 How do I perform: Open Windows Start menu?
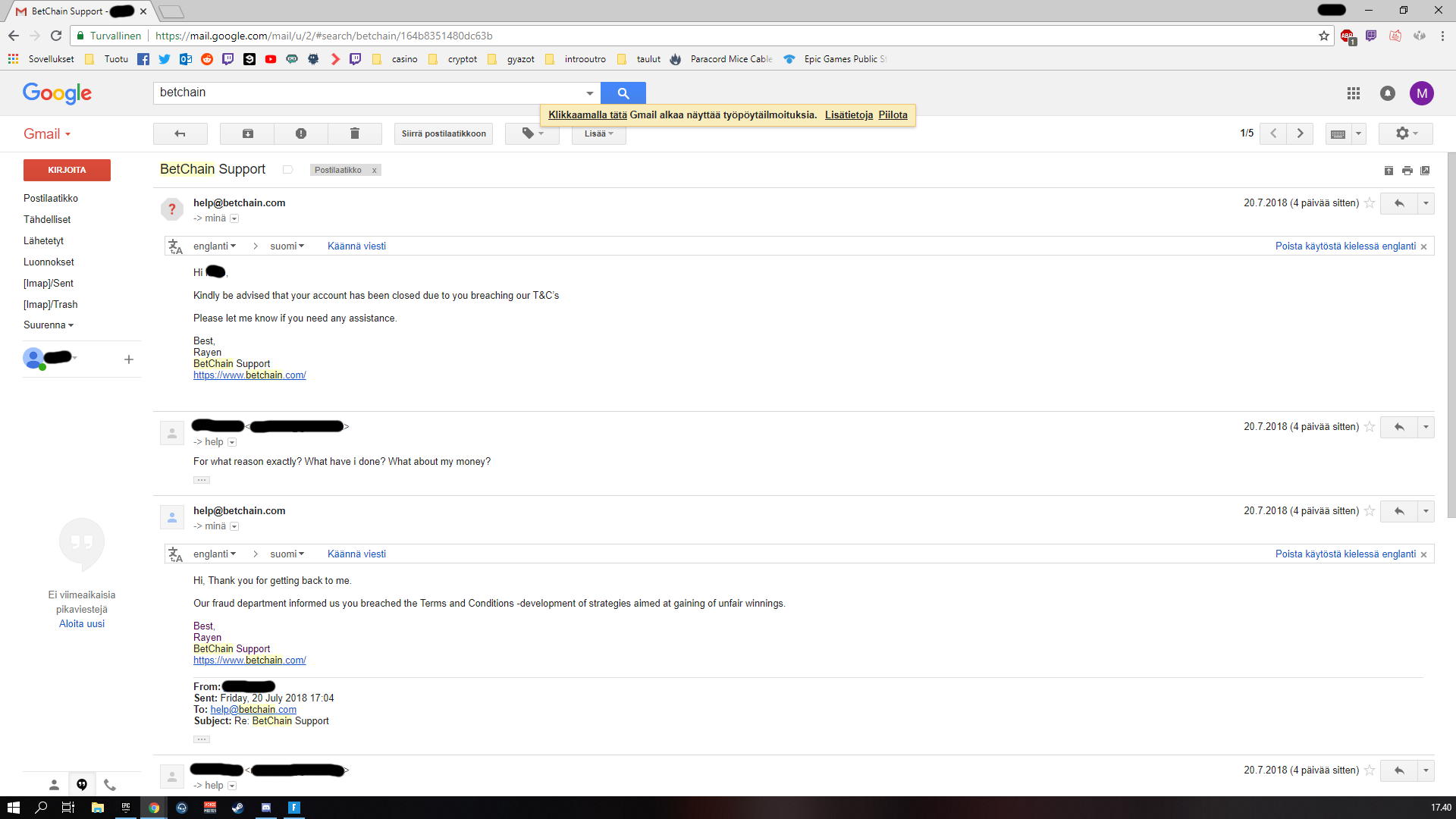13,808
